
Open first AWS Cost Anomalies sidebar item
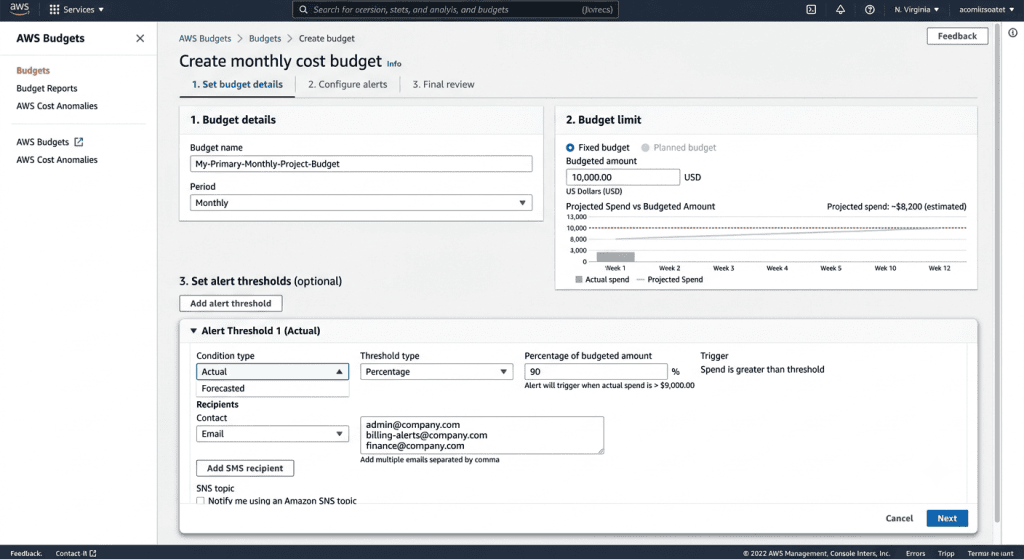(x=57, y=106)
